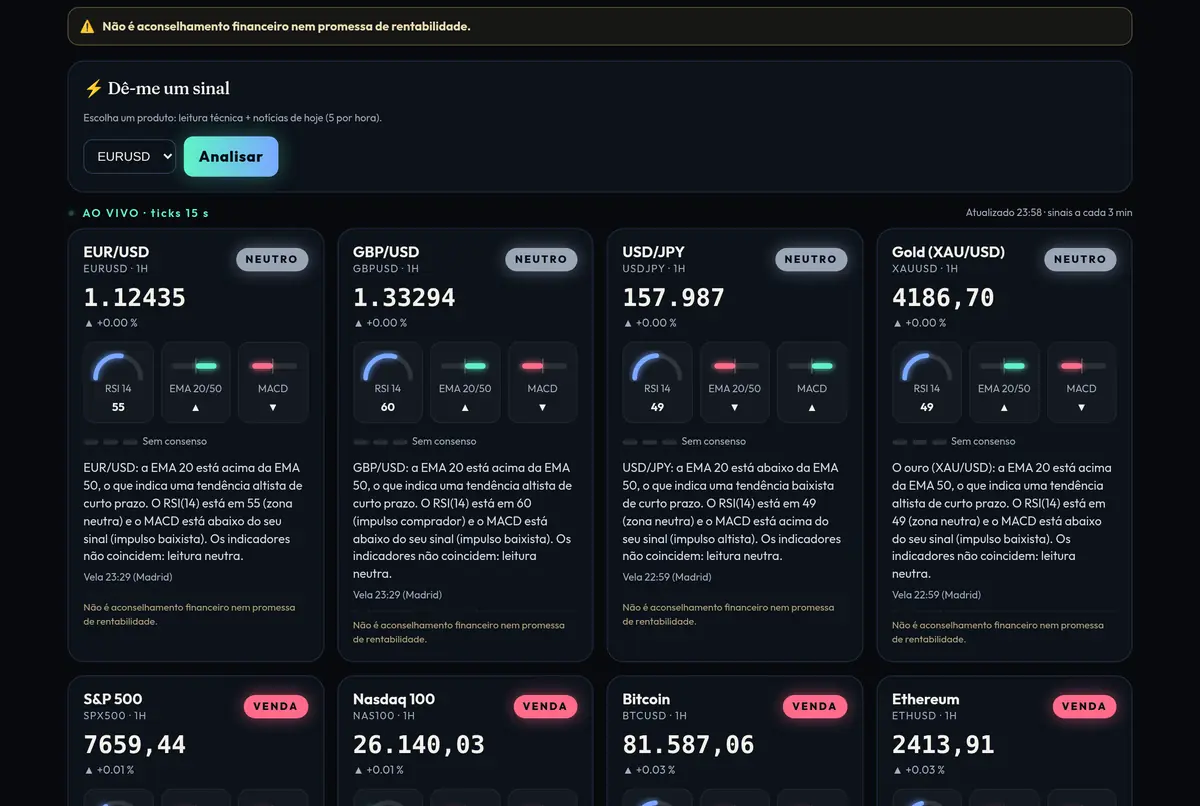Image resolution: width=1200 pixels, height=806 pixels.
Task: Click the RSI 14 gauge on the Gold card
Action: coord(927,382)
